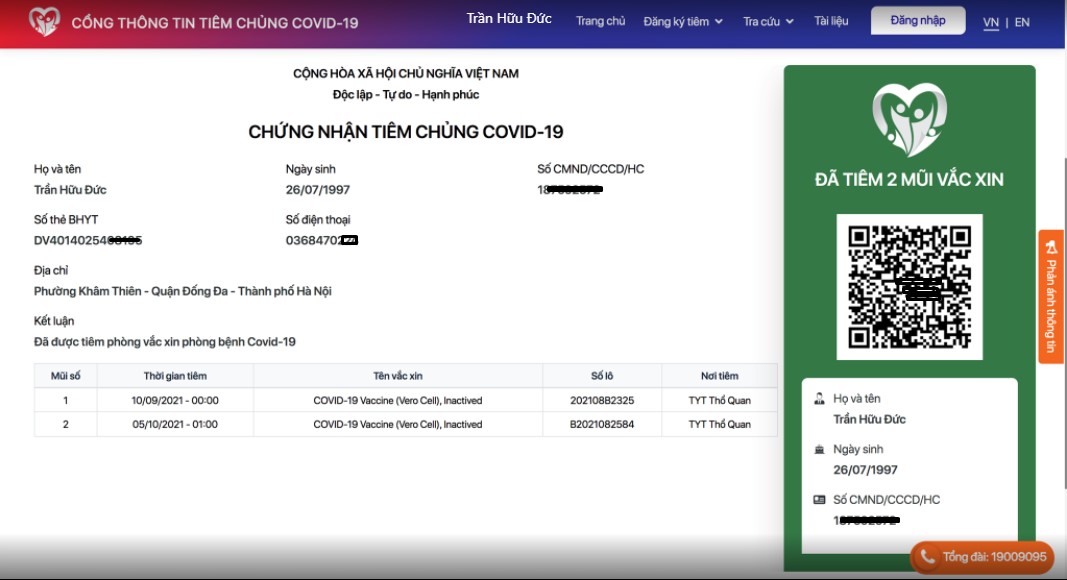The height and width of the screenshot is (580, 1067).
Task: Click the QR code image
Action: [x=909, y=287]
